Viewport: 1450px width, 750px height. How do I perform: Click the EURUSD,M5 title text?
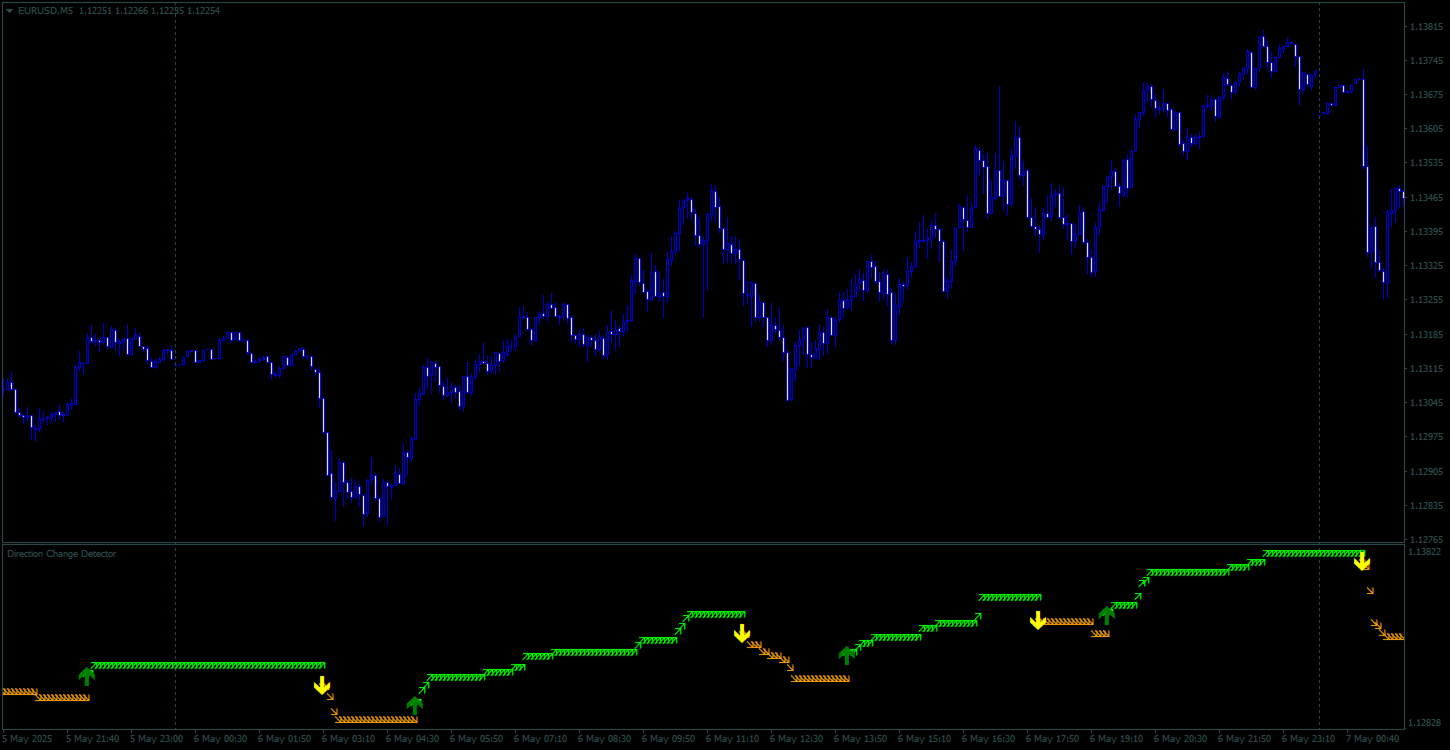coord(45,10)
